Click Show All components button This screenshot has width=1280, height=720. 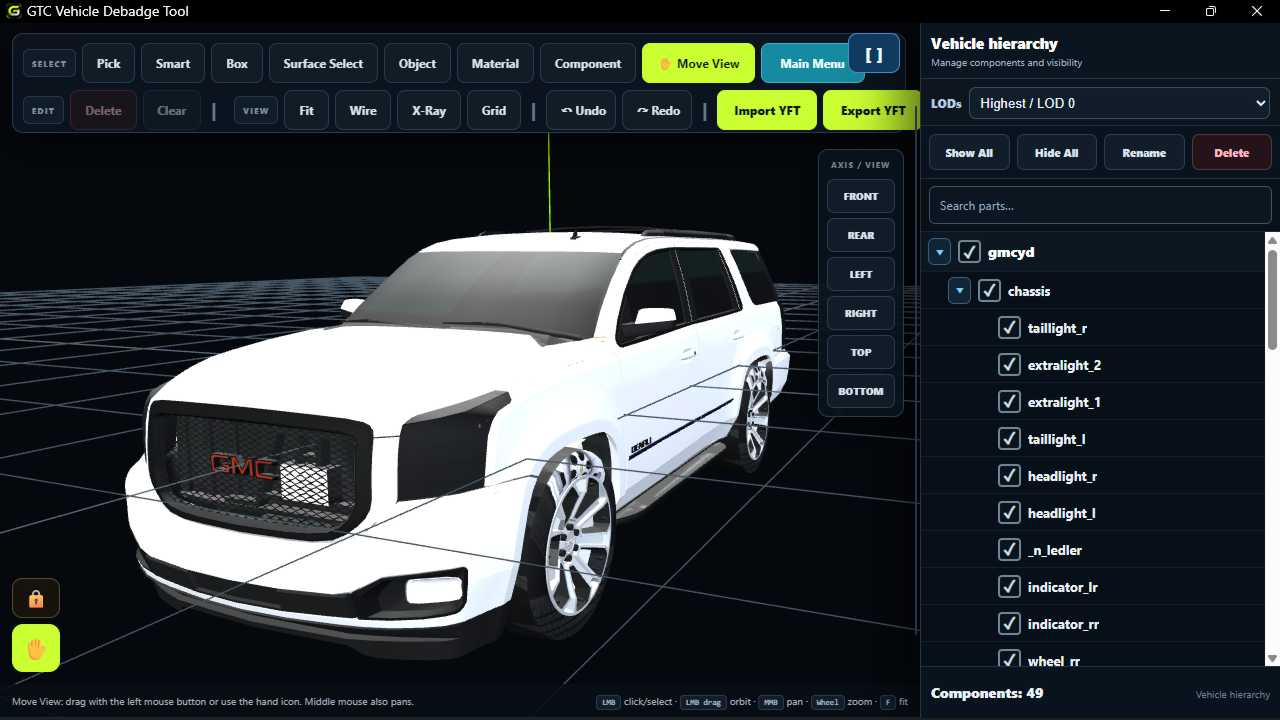(x=969, y=153)
